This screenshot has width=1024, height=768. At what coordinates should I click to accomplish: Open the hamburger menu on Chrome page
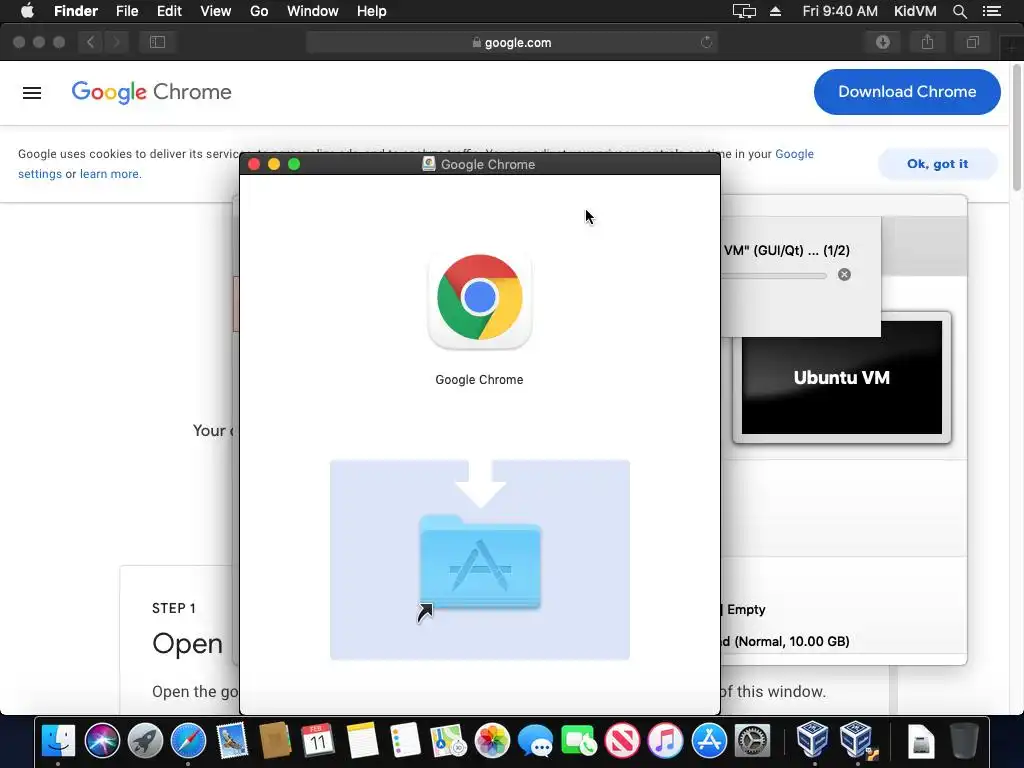(32, 93)
